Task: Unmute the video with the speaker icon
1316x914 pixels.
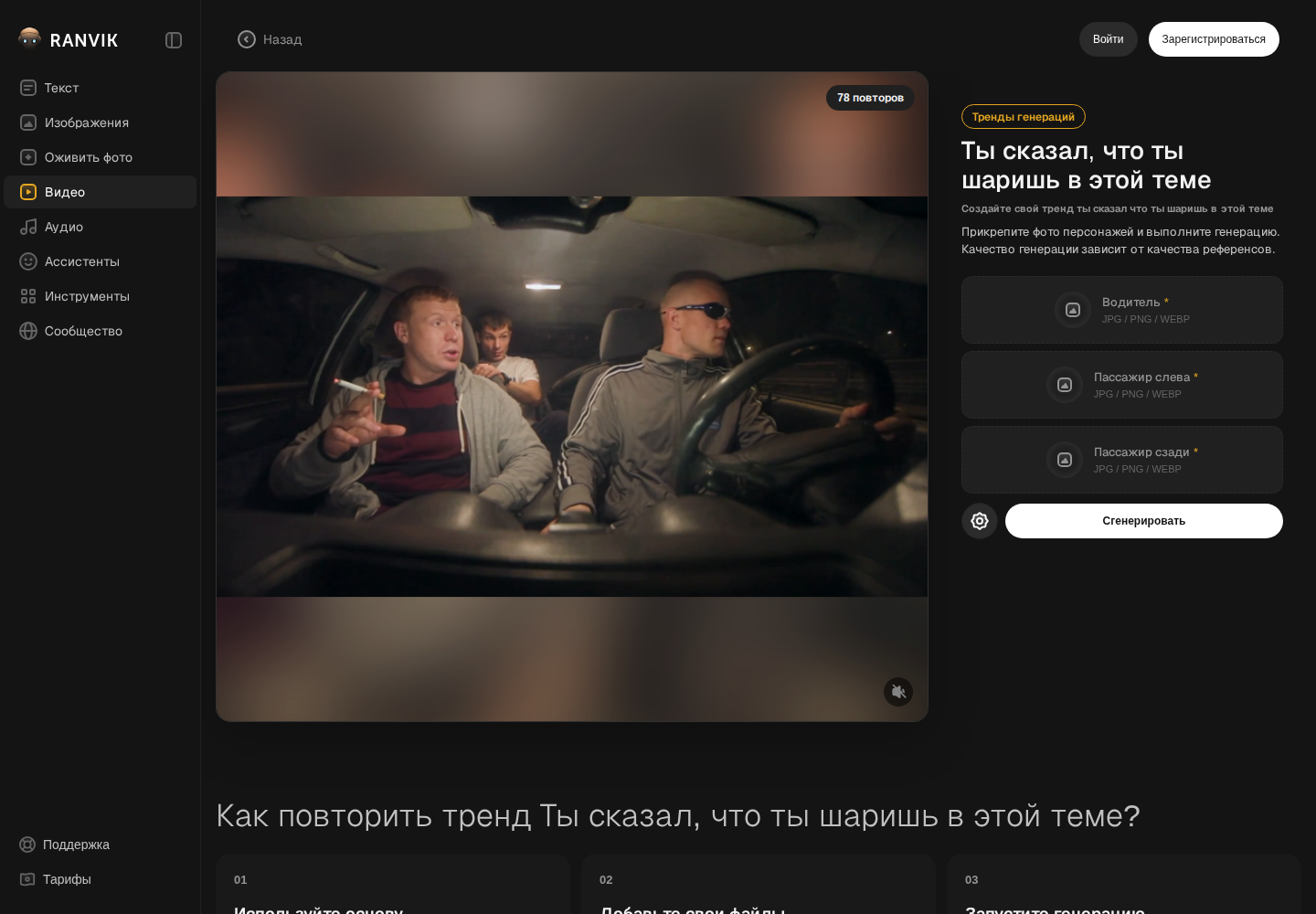Action: pyautogui.click(x=898, y=692)
